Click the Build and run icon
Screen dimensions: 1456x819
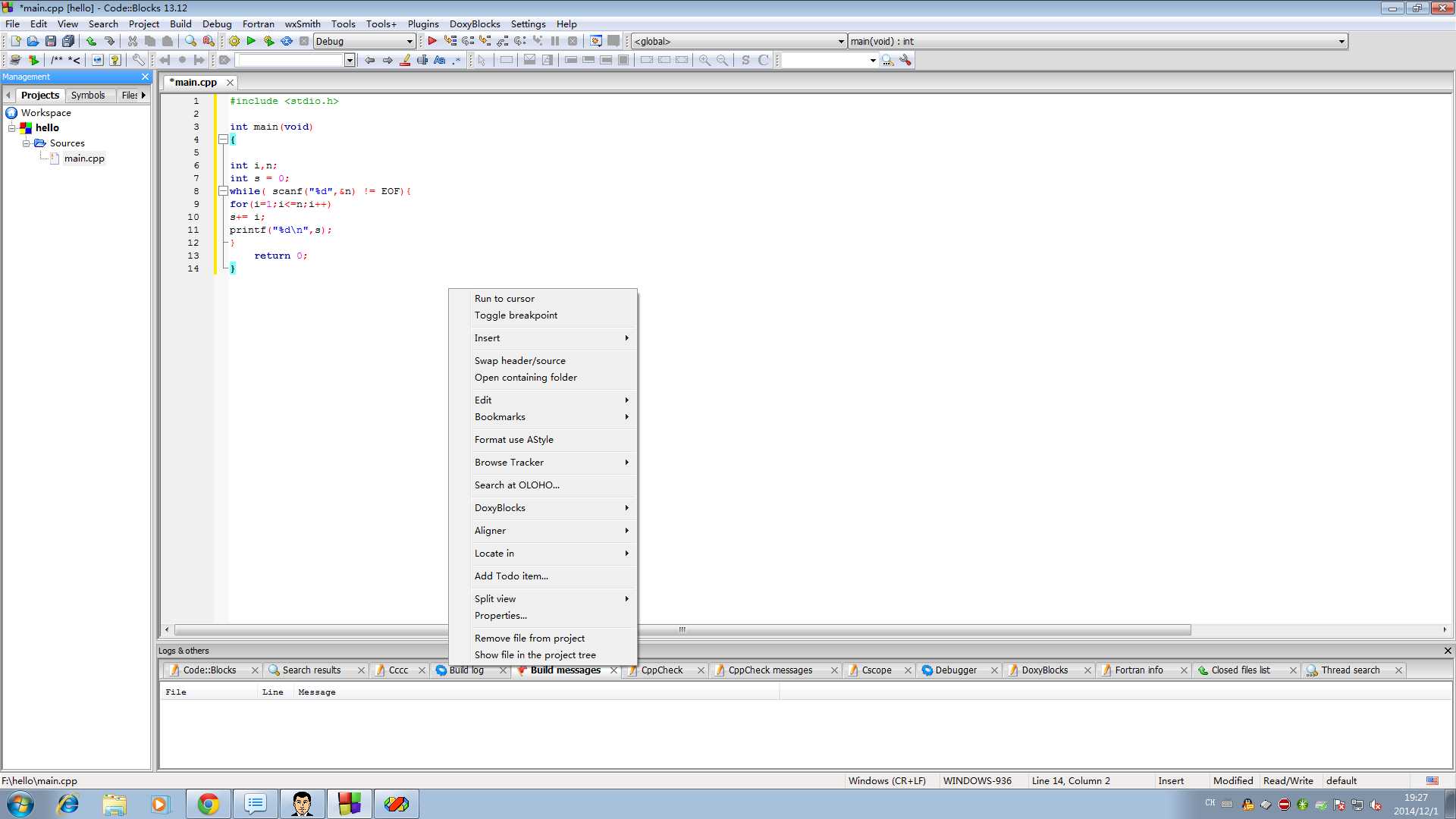click(x=268, y=41)
